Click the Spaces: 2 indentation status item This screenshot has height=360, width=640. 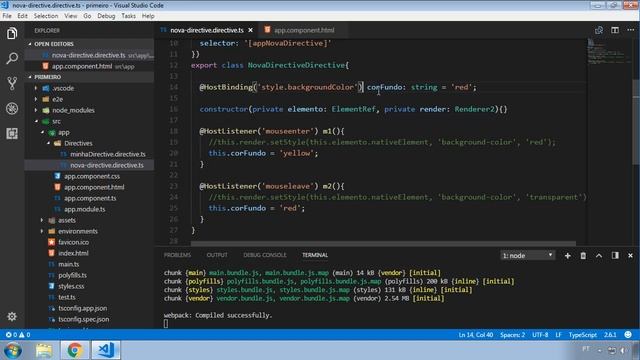pos(512,335)
